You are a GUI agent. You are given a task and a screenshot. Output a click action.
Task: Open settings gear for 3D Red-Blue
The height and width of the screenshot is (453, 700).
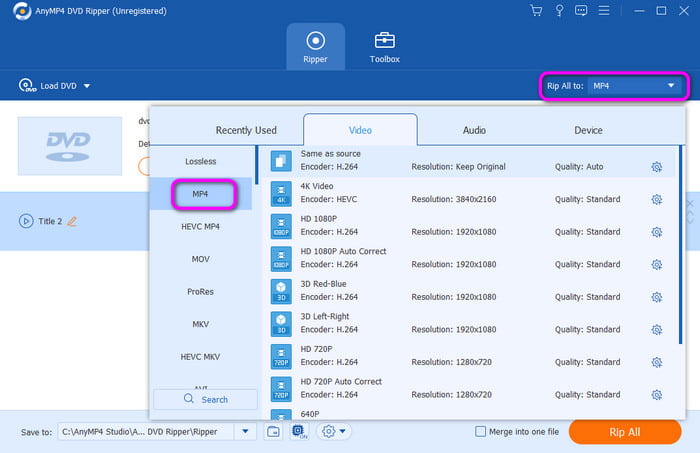tap(656, 297)
